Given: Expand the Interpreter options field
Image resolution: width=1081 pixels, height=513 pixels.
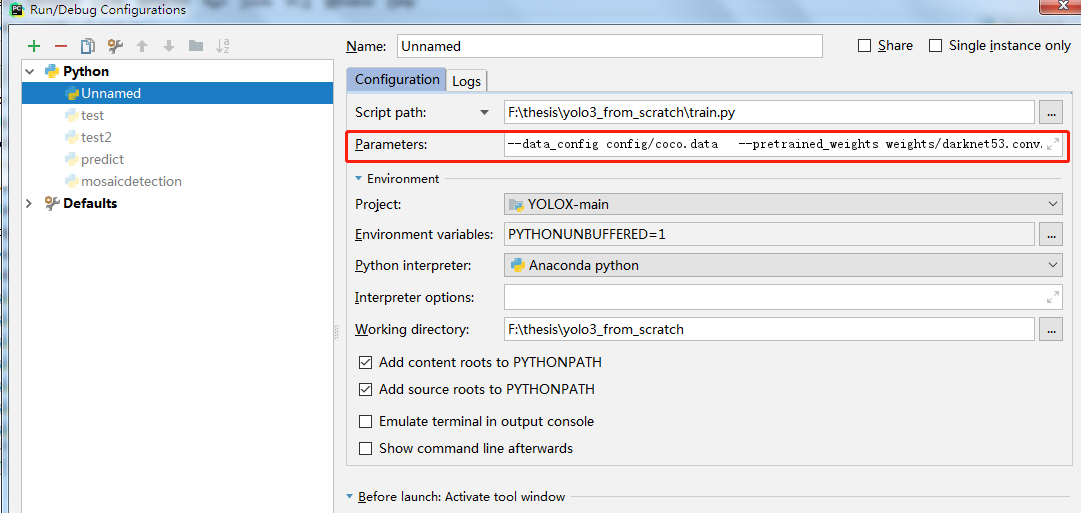Looking at the screenshot, I should pos(1053,298).
